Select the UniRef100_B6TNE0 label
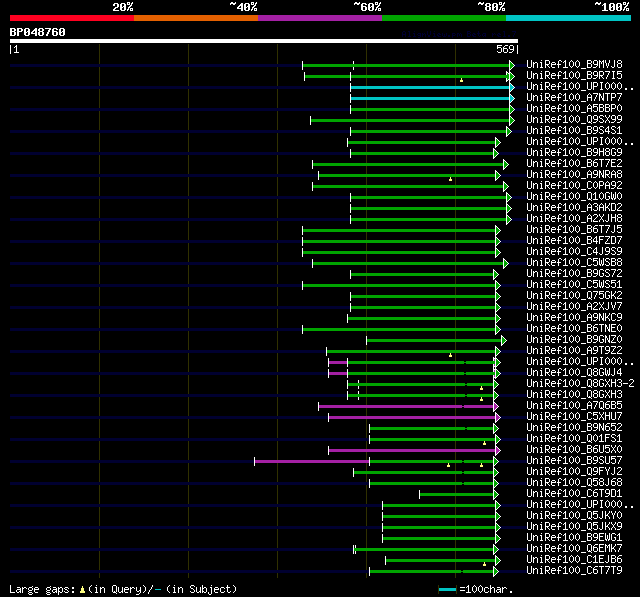The height and width of the screenshot is (597, 640). [x=574, y=329]
